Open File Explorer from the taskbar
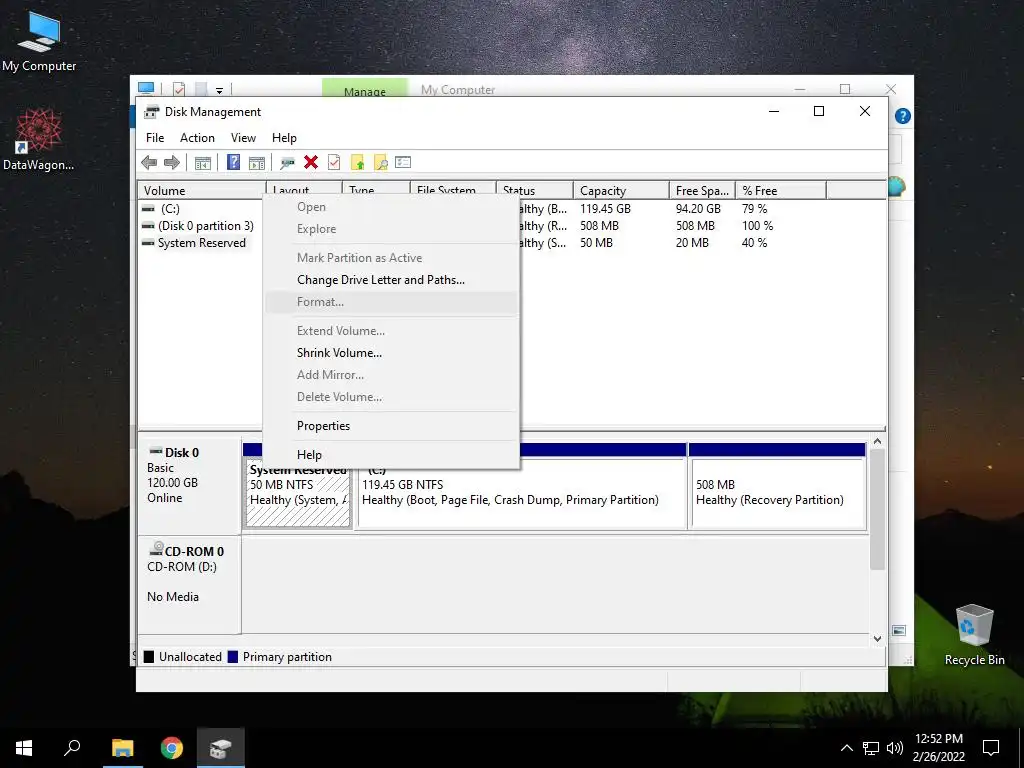 122,748
